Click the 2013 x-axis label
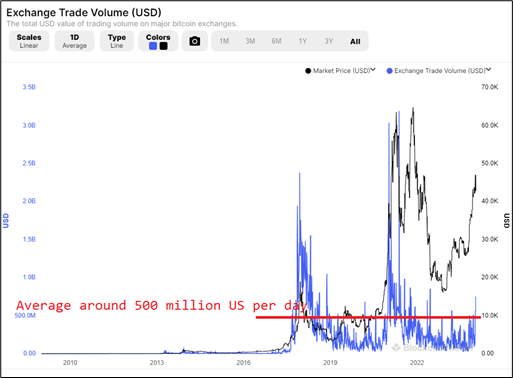 tap(157, 363)
